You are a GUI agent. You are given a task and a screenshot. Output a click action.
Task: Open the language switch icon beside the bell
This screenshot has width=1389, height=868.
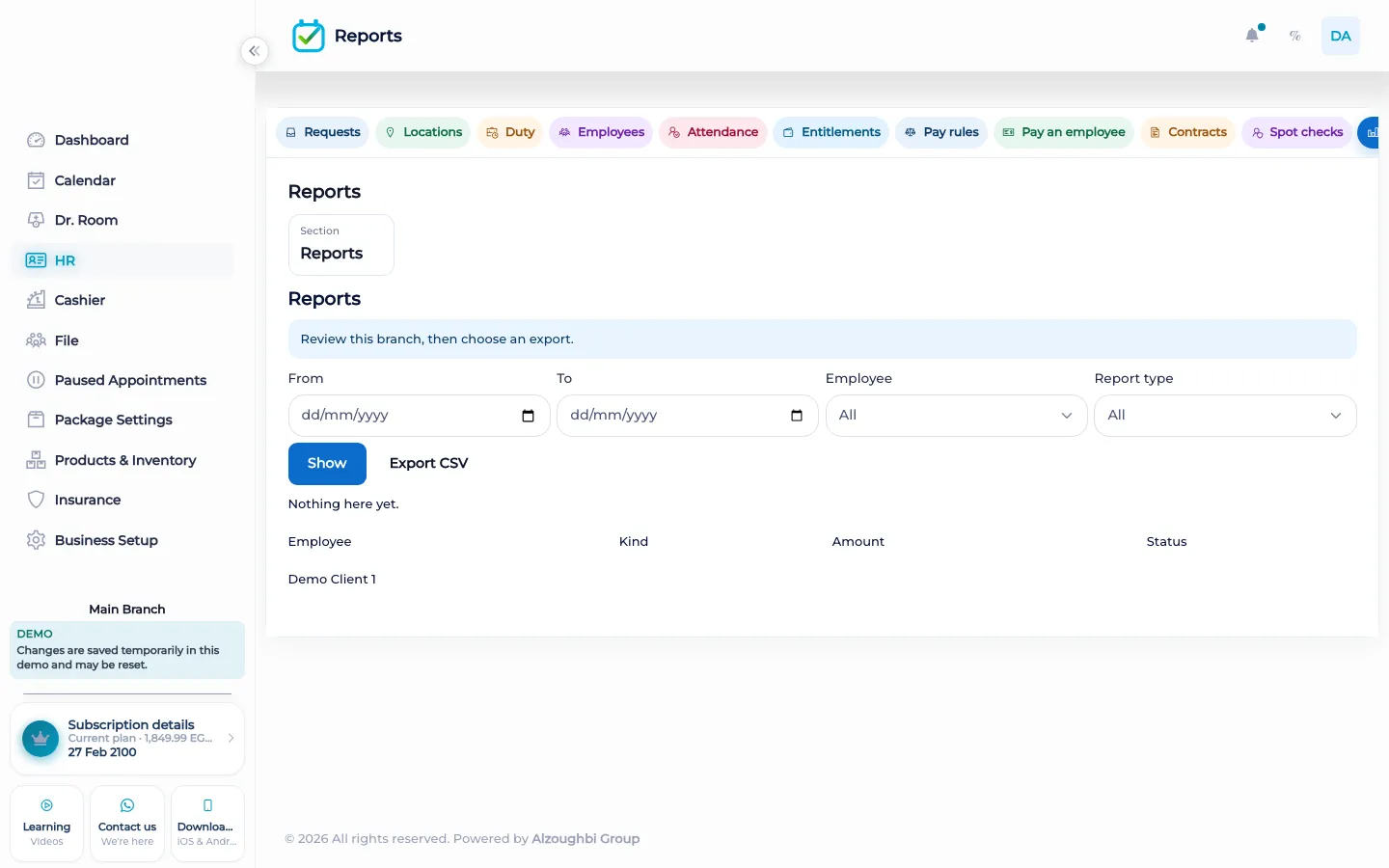click(1295, 36)
